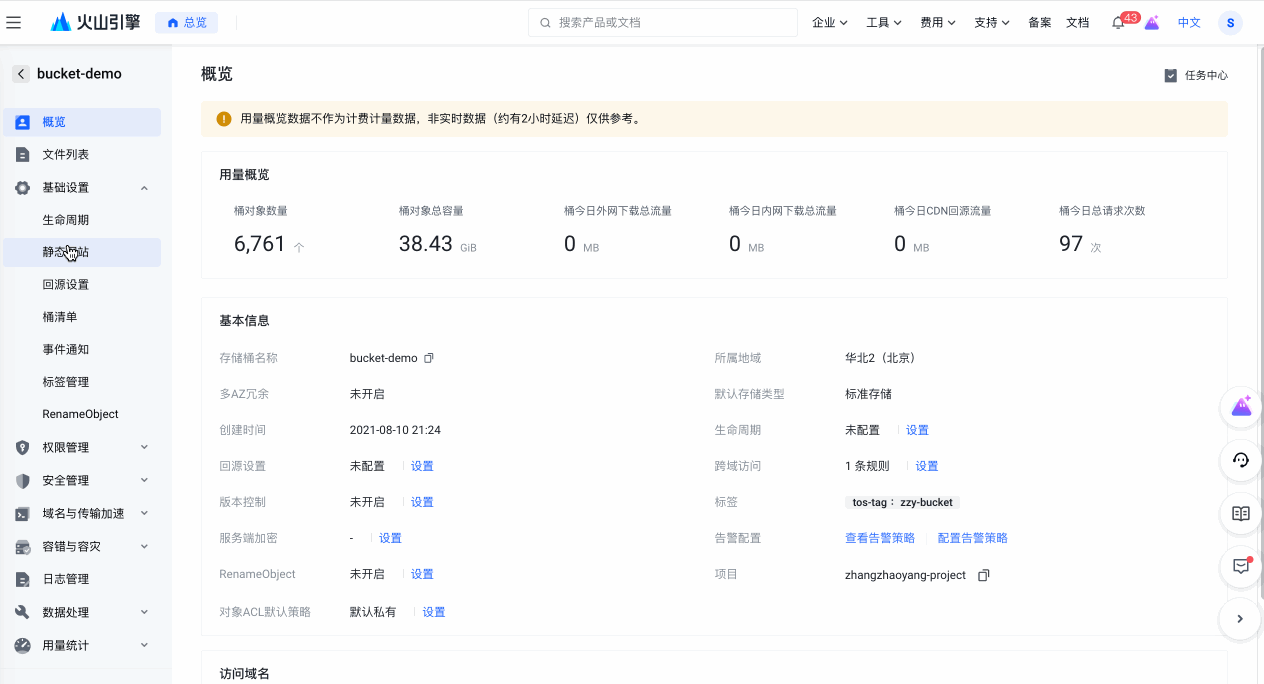Click the search products or docs field
The image size is (1264, 684).
point(662,22)
